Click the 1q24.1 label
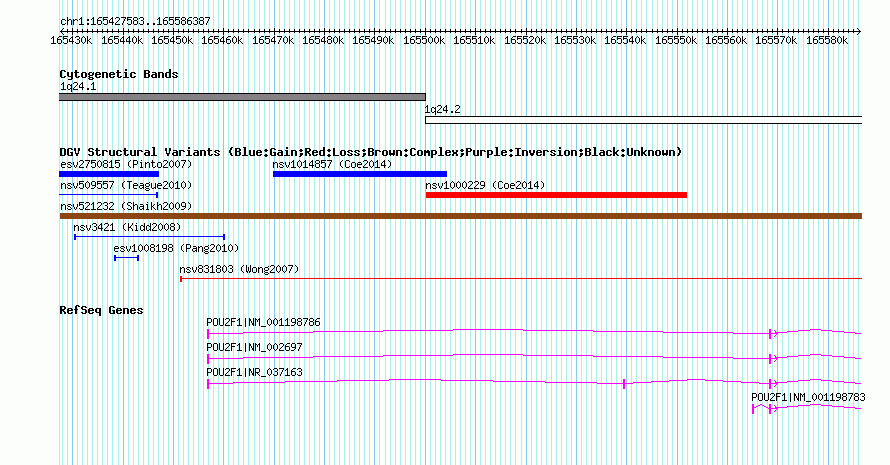 click(x=78, y=86)
